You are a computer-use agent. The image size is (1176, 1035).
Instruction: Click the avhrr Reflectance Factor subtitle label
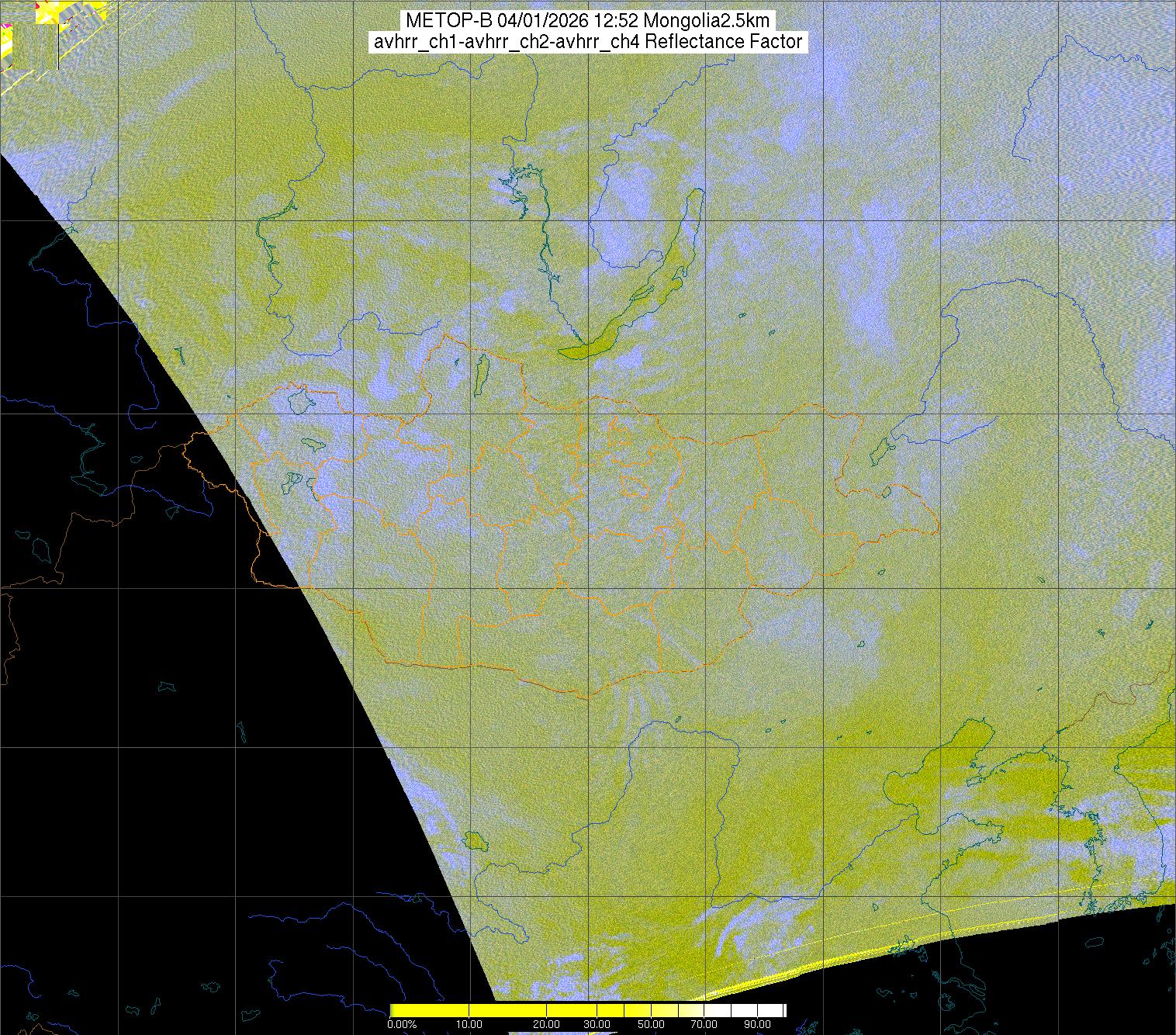pyautogui.click(x=587, y=42)
